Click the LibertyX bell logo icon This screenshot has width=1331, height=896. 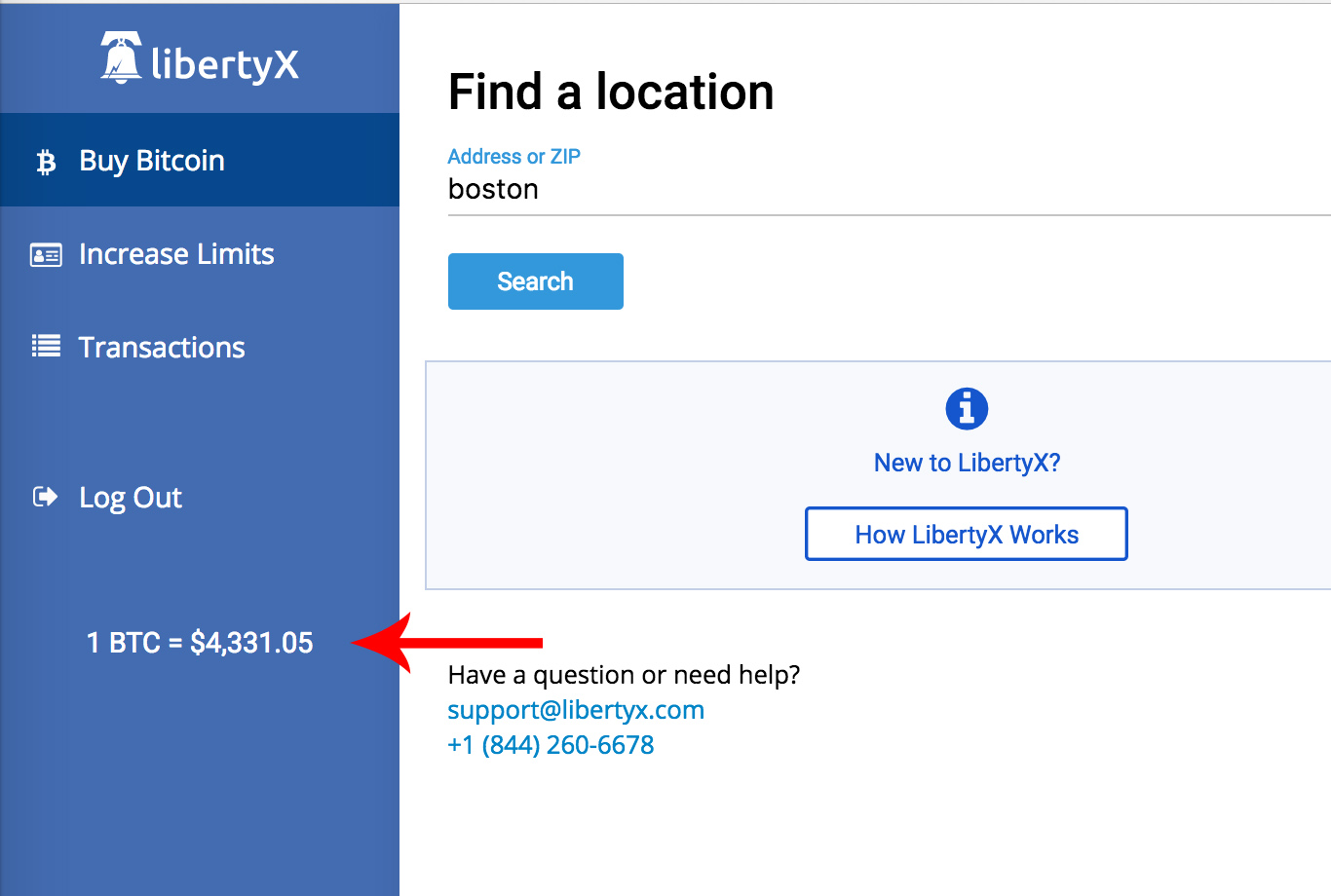121,58
